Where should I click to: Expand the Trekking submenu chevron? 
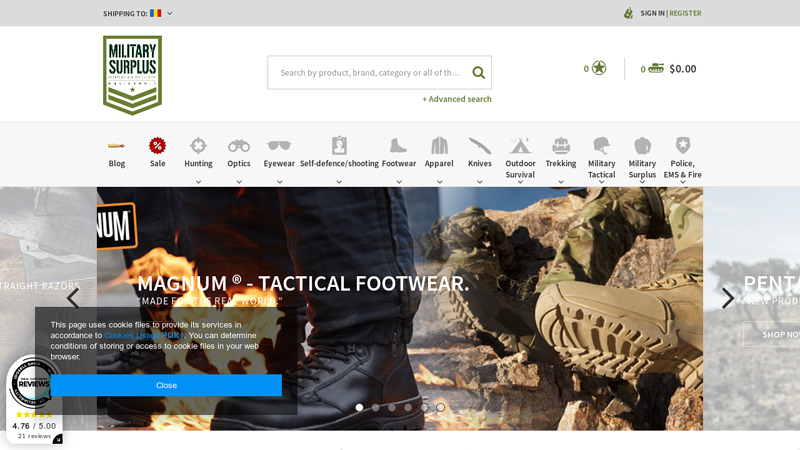point(561,182)
